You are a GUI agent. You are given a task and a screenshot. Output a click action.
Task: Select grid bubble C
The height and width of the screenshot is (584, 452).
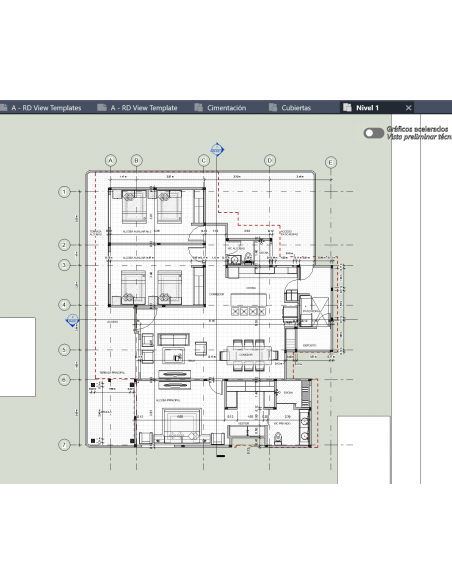[x=204, y=161]
